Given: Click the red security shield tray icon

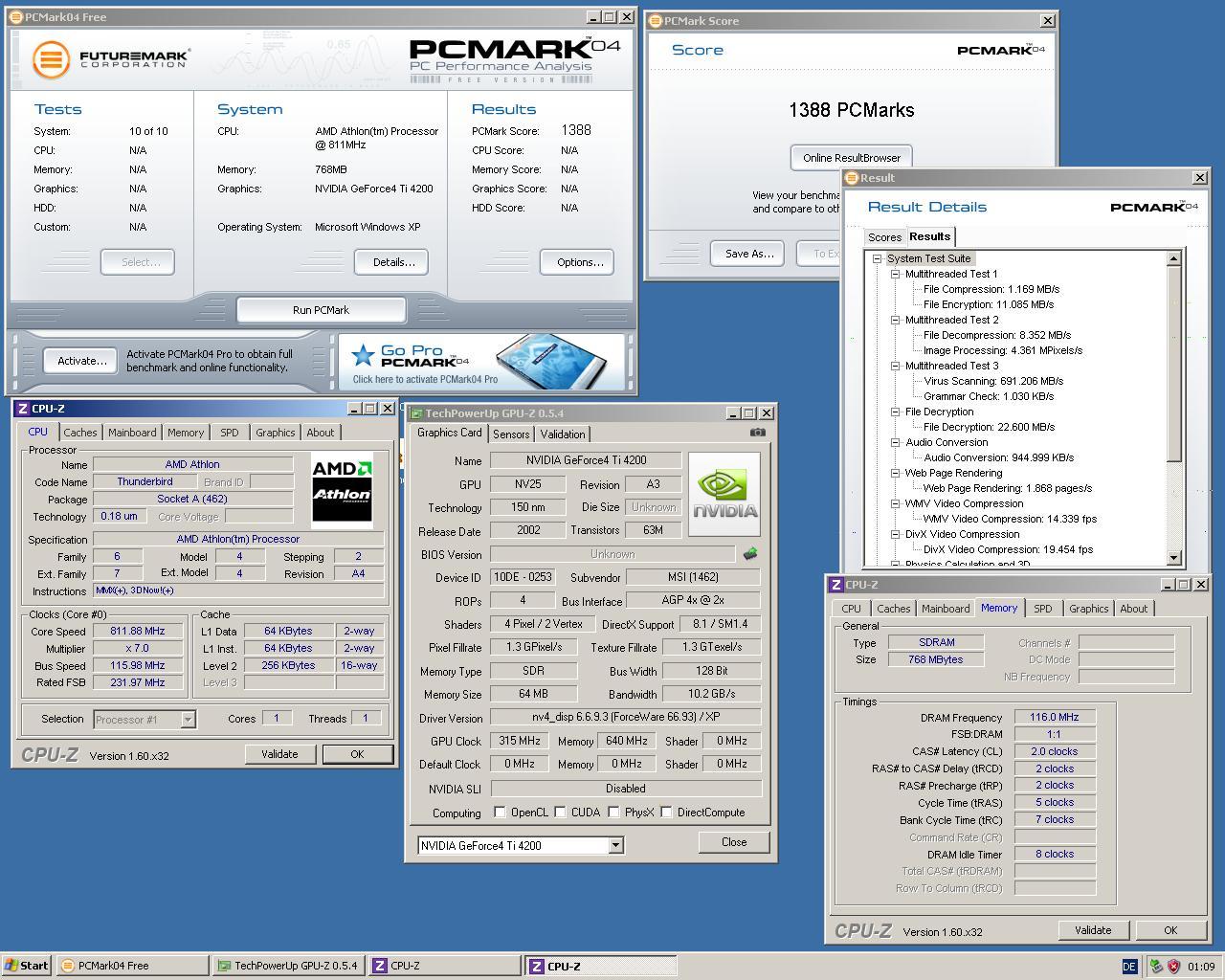Looking at the screenshot, I should click(x=1173, y=967).
